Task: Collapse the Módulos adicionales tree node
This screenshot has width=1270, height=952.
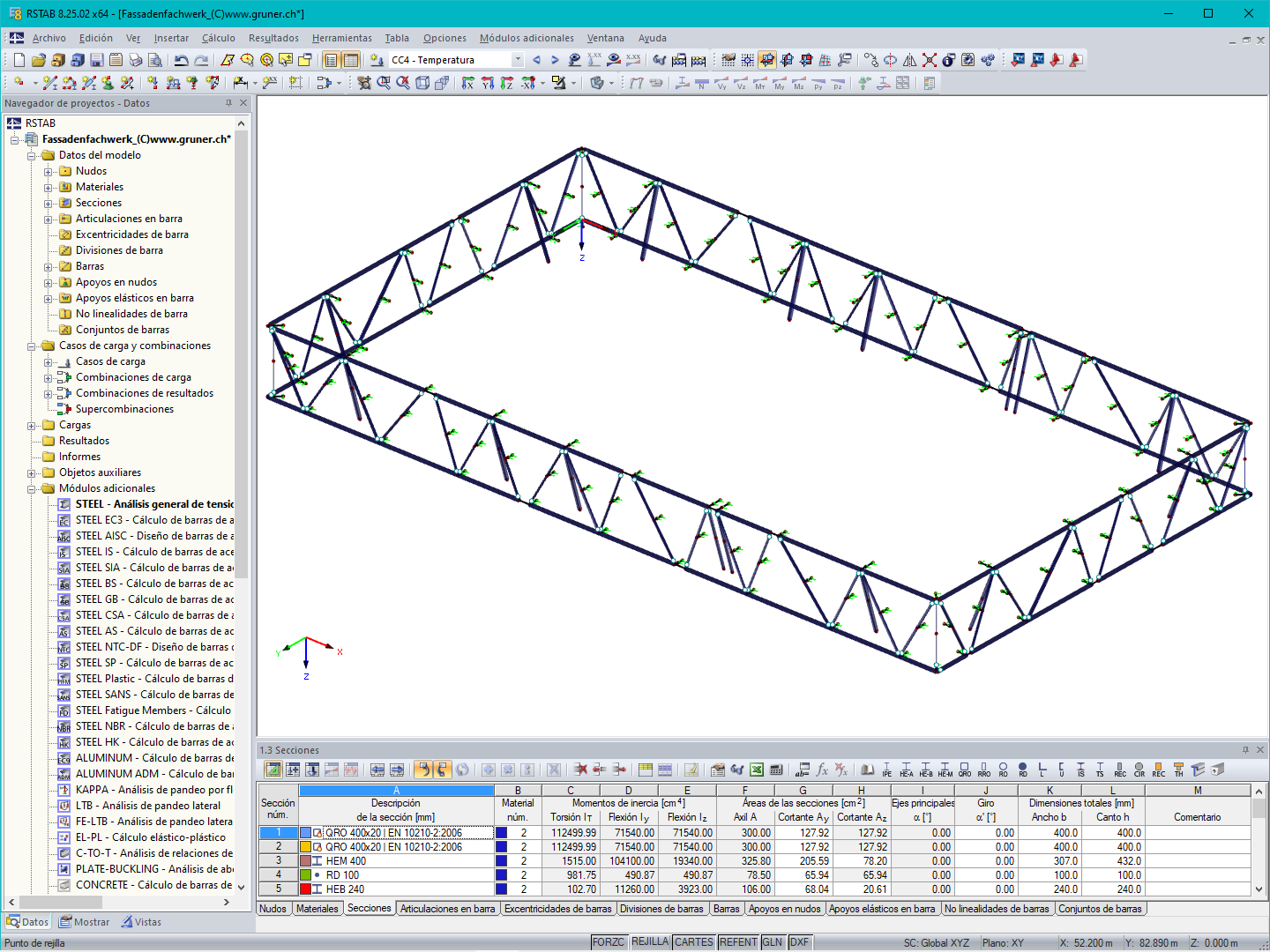Action: (32, 489)
